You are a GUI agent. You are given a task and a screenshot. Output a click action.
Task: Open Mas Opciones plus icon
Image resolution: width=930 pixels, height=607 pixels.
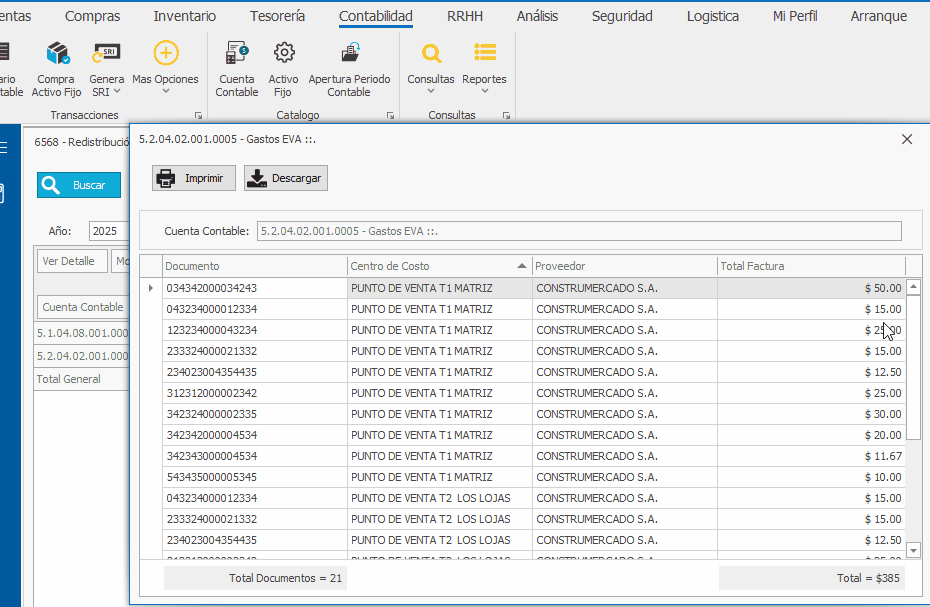click(x=166, y=53)
